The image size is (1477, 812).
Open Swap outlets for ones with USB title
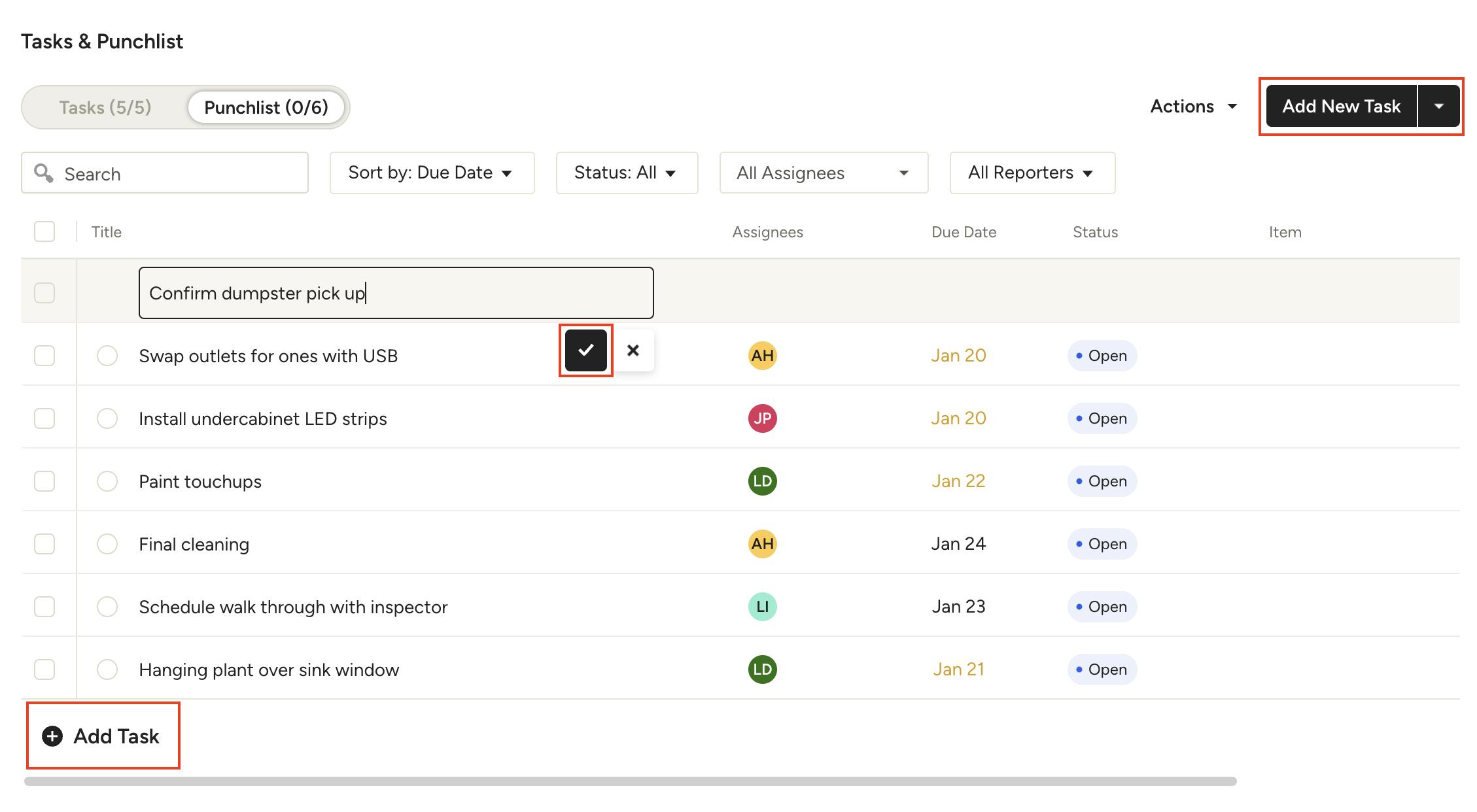coord(268,356)
